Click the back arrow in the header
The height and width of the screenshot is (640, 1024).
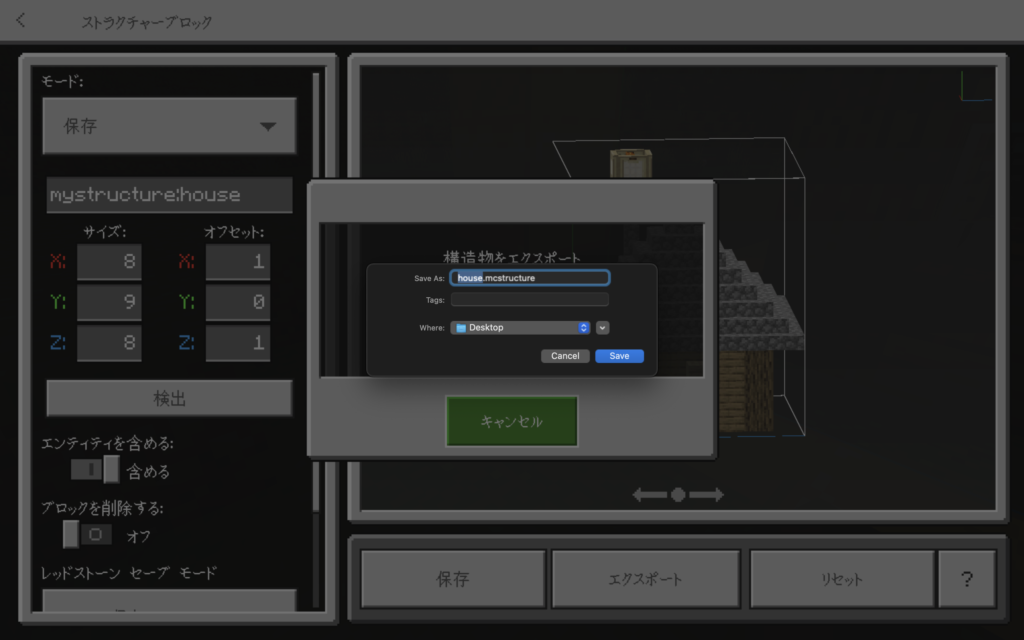(x=21, y=20)
